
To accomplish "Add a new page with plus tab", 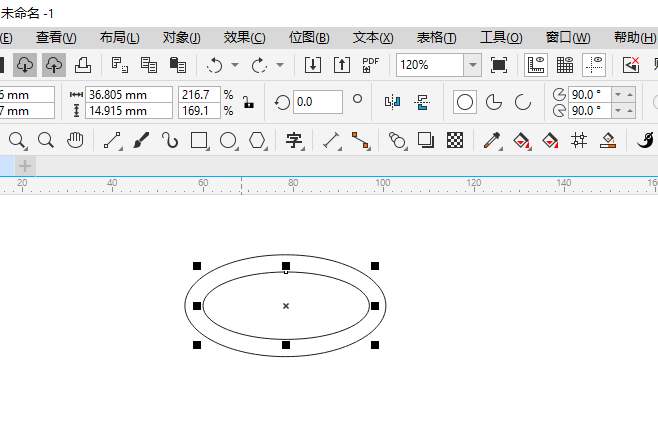I will tap(25, 166).
